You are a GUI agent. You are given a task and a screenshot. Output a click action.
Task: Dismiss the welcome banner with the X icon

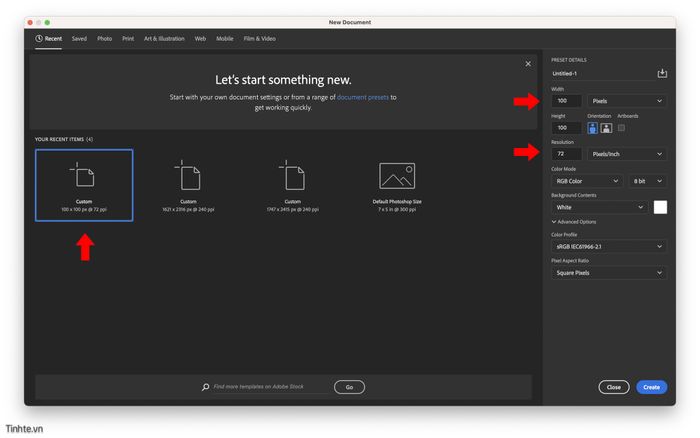pyautogui.click(x=528, y=64)
